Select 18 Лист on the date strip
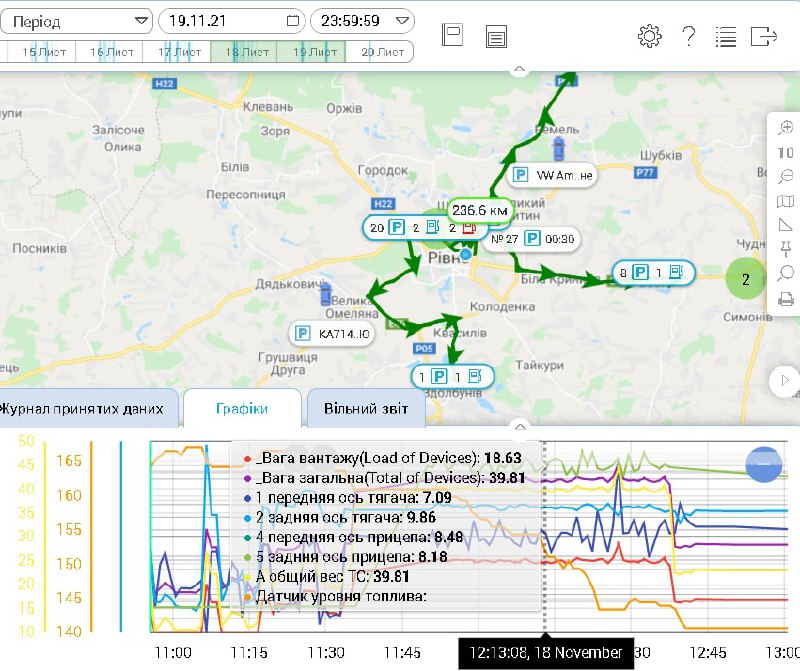800x671 pixels. [x=246, y=52]
